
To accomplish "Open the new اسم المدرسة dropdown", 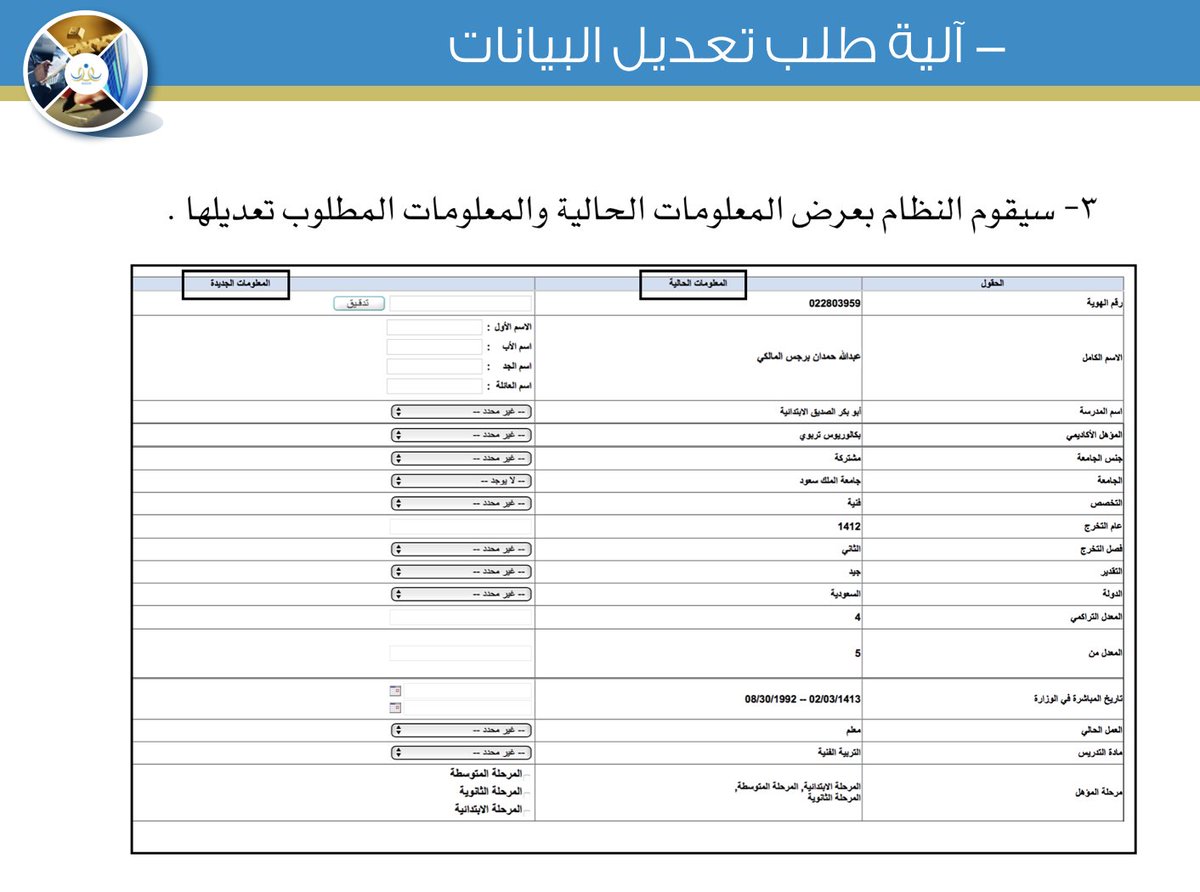I will coord(461,411).
